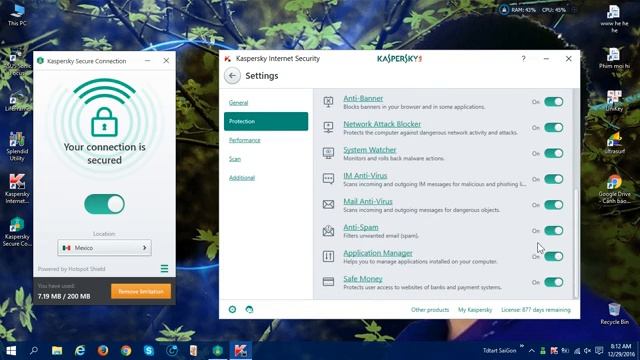The width and height of the screenshot is (640, 360).
Task: Open the Application Manager link
Action: point(378,253)
